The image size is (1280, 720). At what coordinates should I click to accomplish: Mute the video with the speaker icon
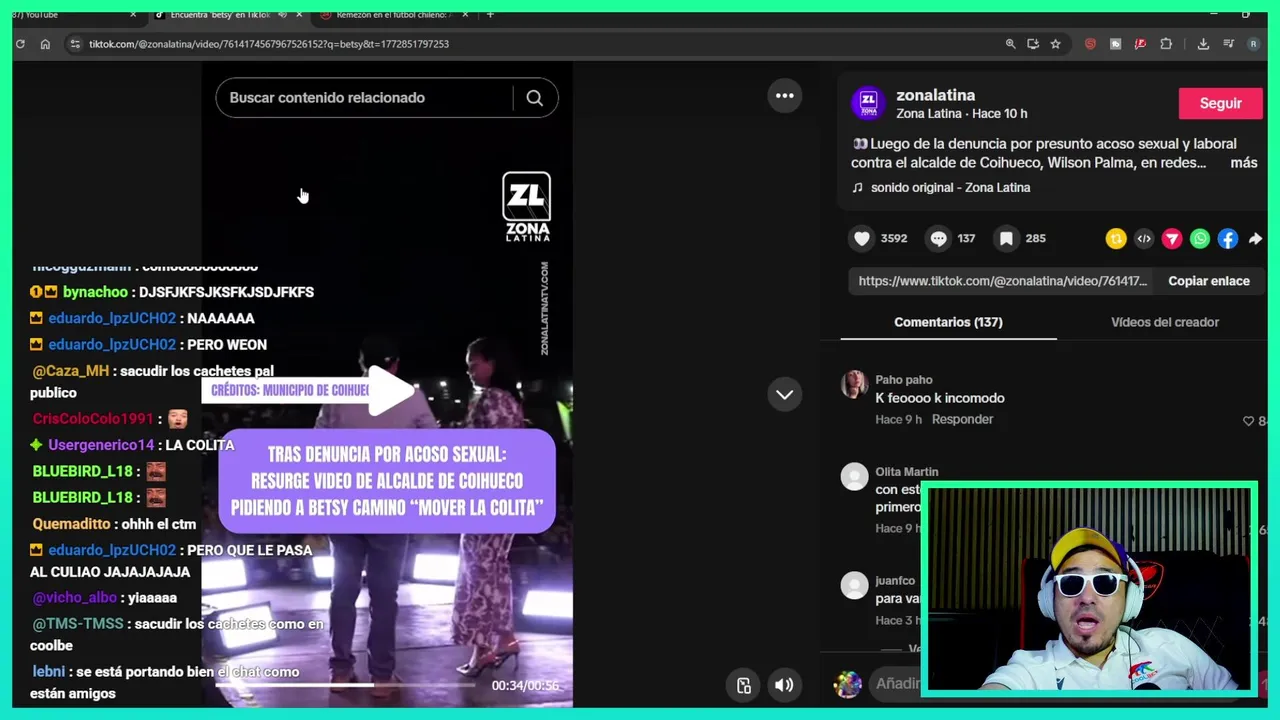click(784, 685)
